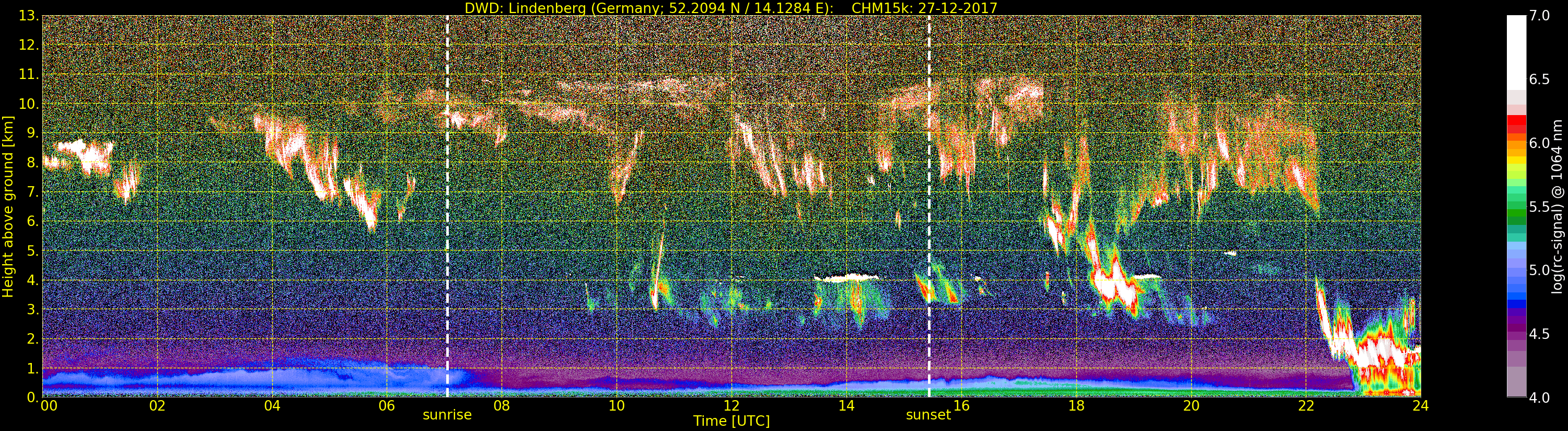Click the colorbar tick value '7.0'
The image size is (1568, 431).
pos(1539,16)
